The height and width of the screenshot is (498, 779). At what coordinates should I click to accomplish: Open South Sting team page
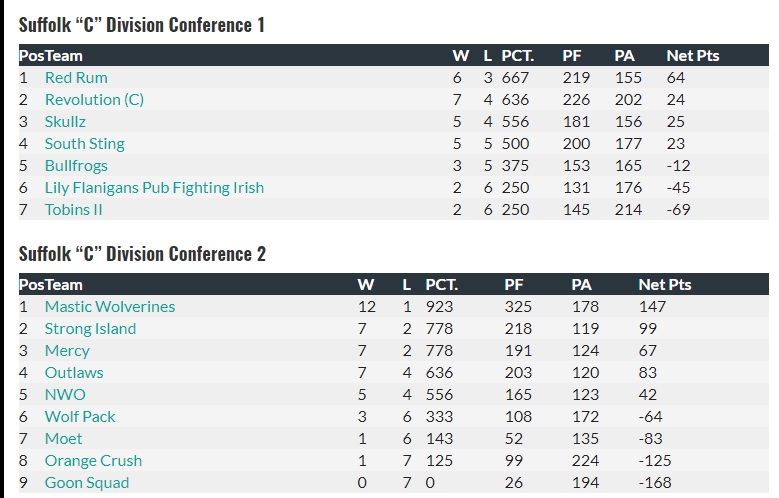84,144
